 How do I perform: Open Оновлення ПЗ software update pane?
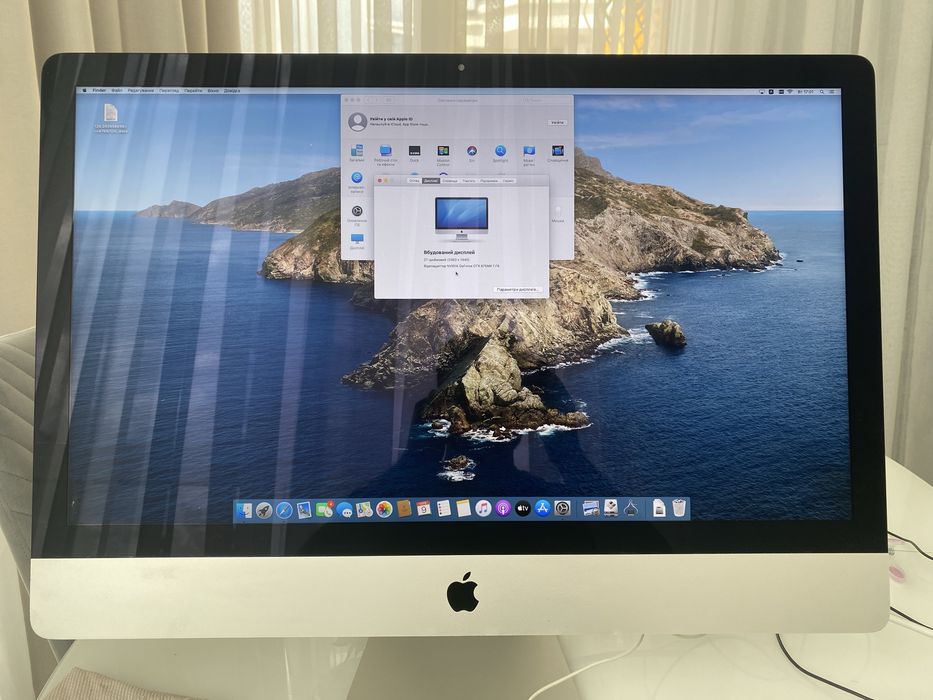click(x=357, y=215)
